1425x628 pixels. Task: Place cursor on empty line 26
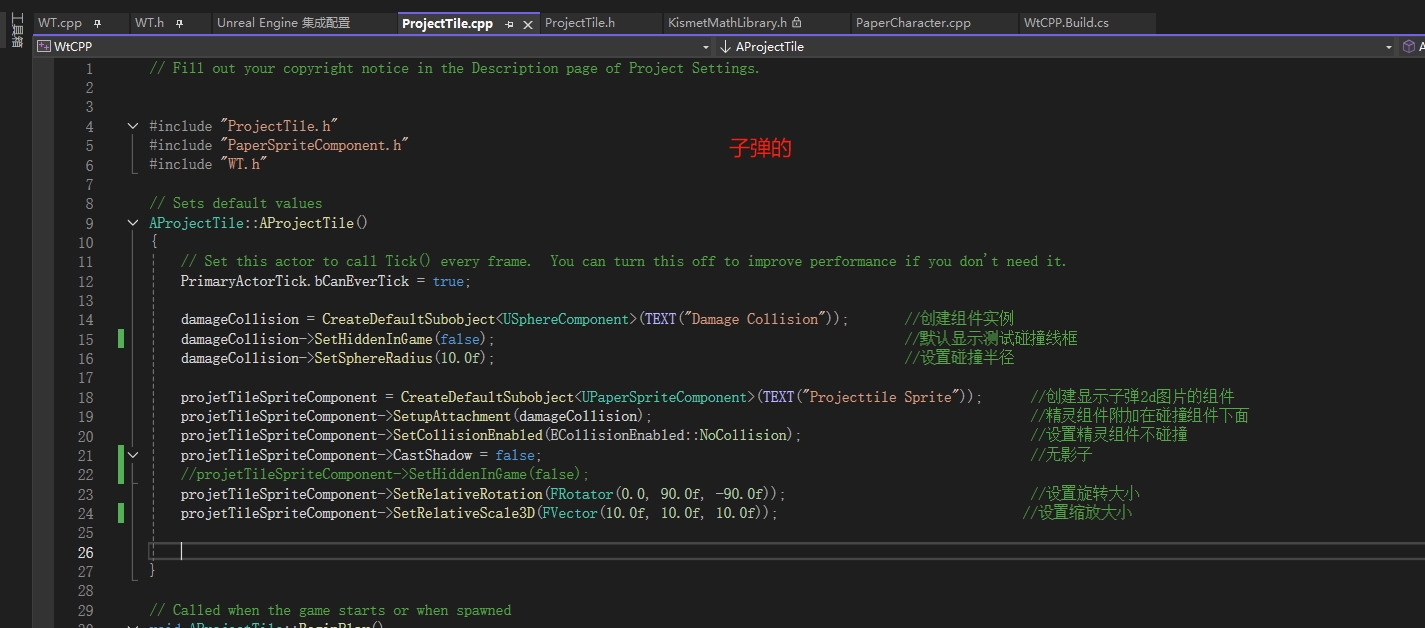[786, 552]
